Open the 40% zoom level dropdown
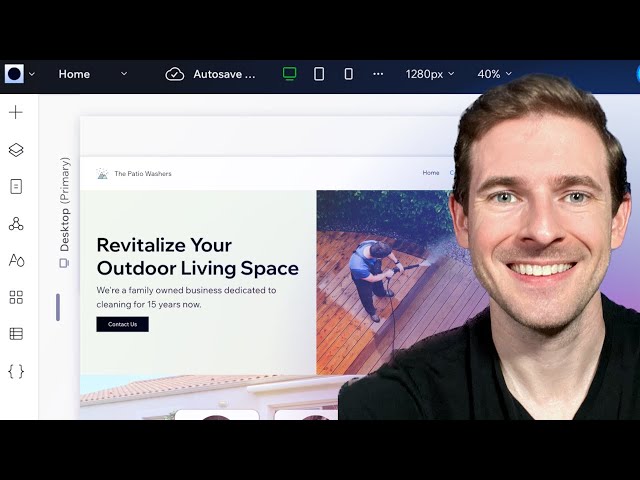Screen dimensions: 640x480 pyautogui.click(x=494, y=74)
